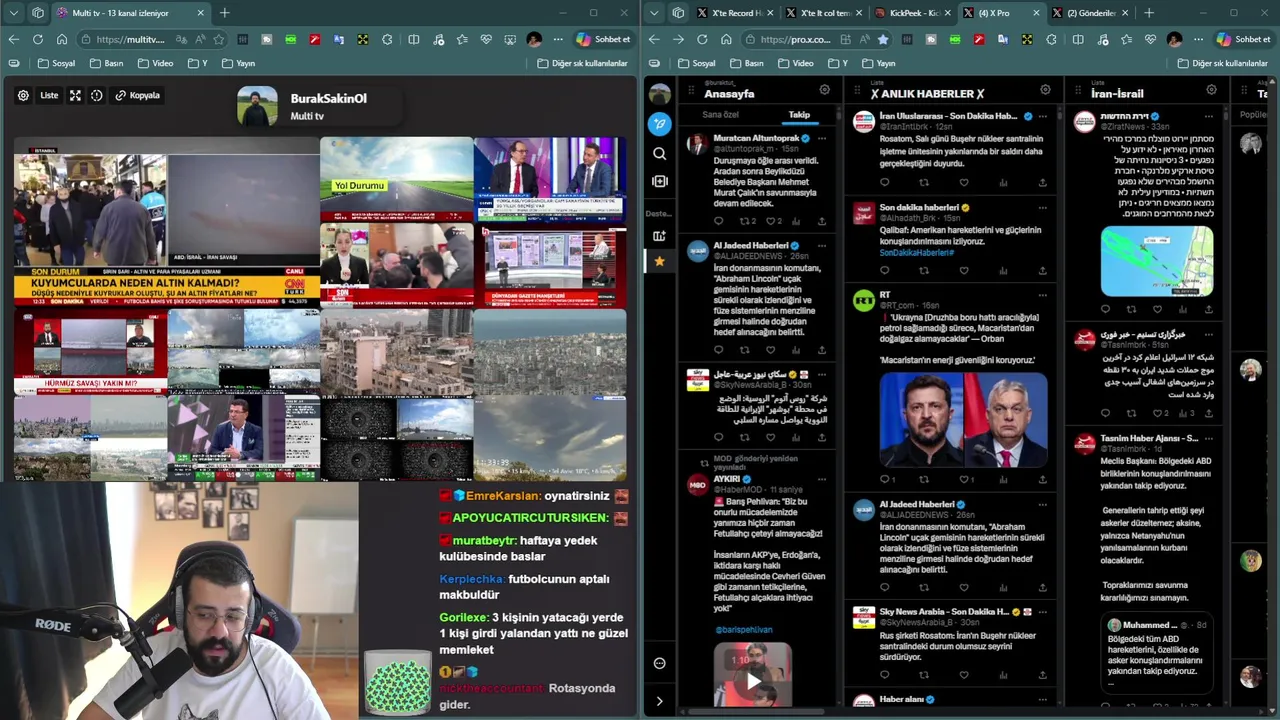Like the RT Orban post
Screen dimensions: 1280x720
point(964,479)
